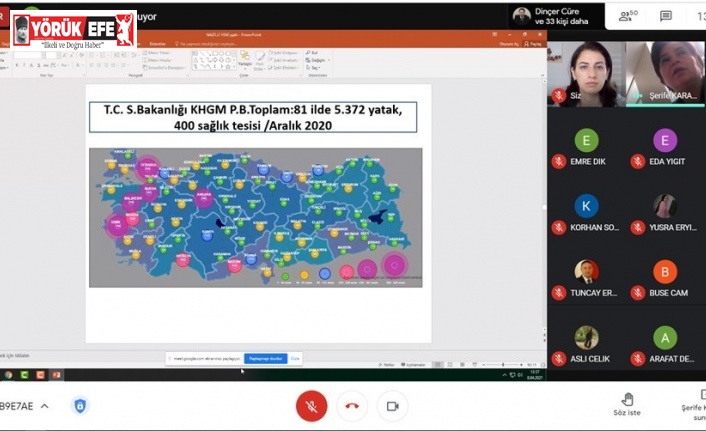This screenshot has width=706, height=431.
Task: Click the 'Paylaşmayı durdur' stop sharing button
Action: click(x=264, y=358)
